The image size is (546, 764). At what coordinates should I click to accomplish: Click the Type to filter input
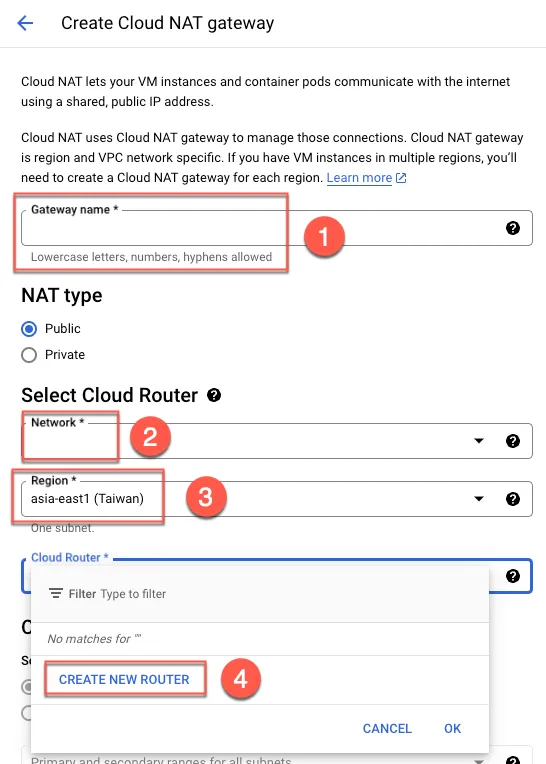click(133, 594)
